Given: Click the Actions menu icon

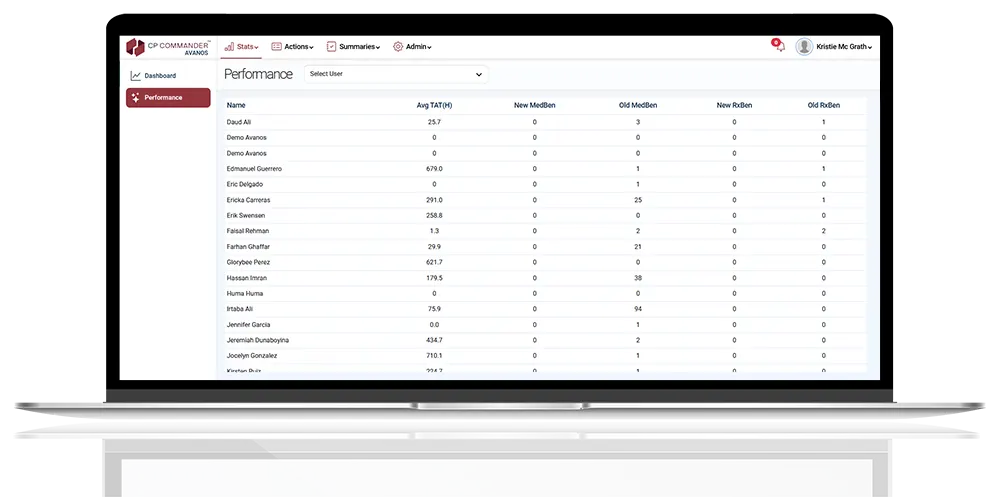Looking at the screenshot, I should (276, 47).
